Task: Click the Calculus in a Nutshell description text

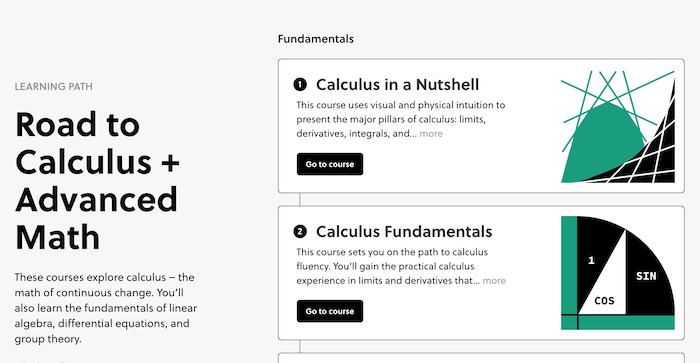Action: click(x=400, y=119)
